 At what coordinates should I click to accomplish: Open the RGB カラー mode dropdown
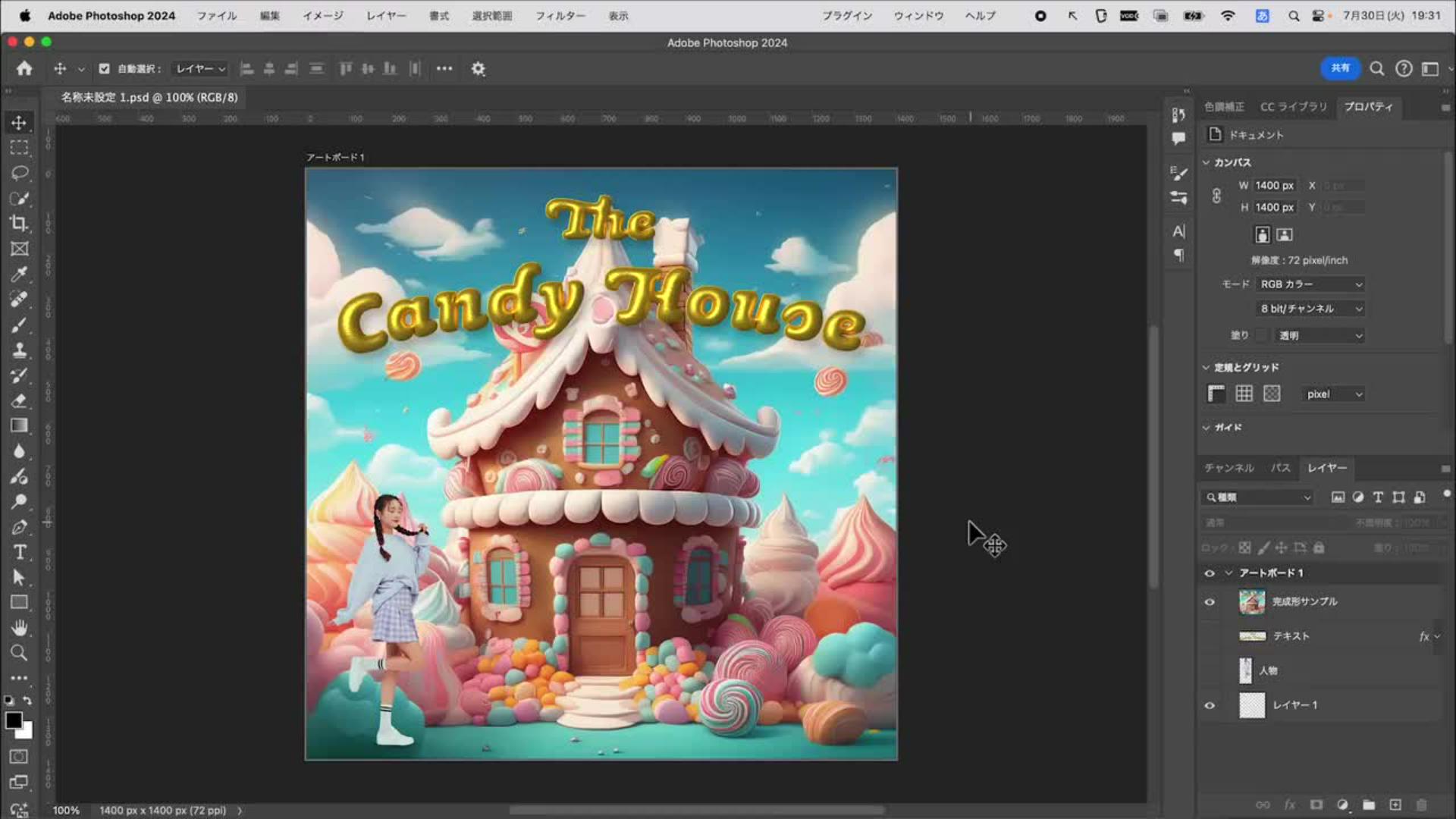(x=1310, y=284)
